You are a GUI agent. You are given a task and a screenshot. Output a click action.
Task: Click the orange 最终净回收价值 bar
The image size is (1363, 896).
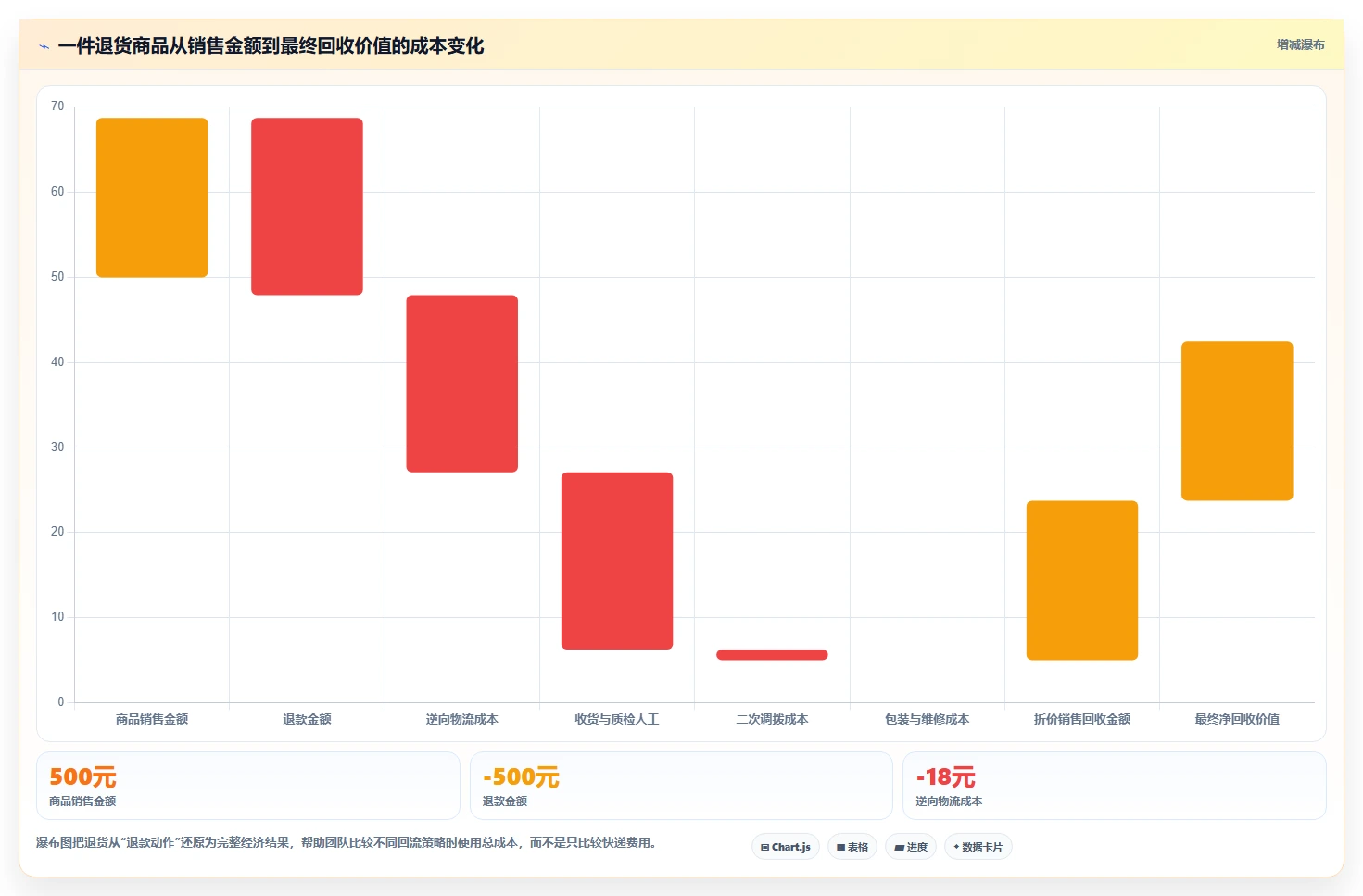[x=1237, y=421]
